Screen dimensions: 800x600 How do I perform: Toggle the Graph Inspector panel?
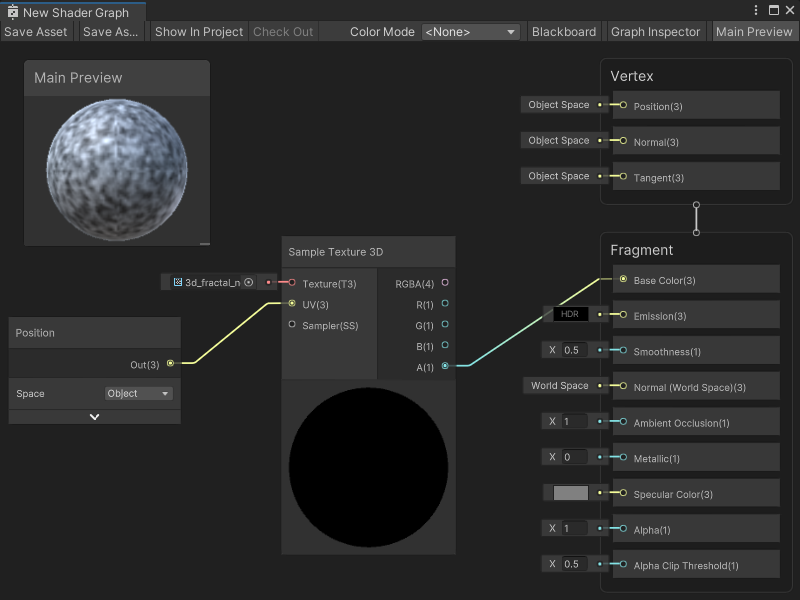click(x=656, y=31)
